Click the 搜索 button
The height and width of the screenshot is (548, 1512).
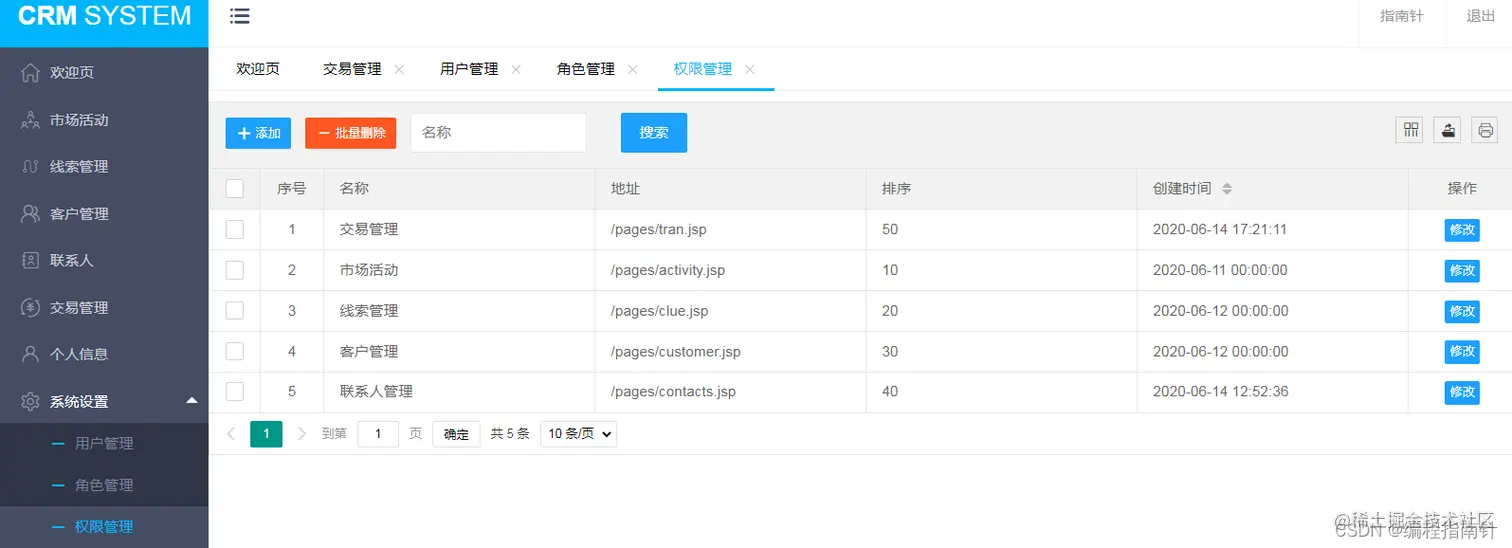tap(654, 132)
